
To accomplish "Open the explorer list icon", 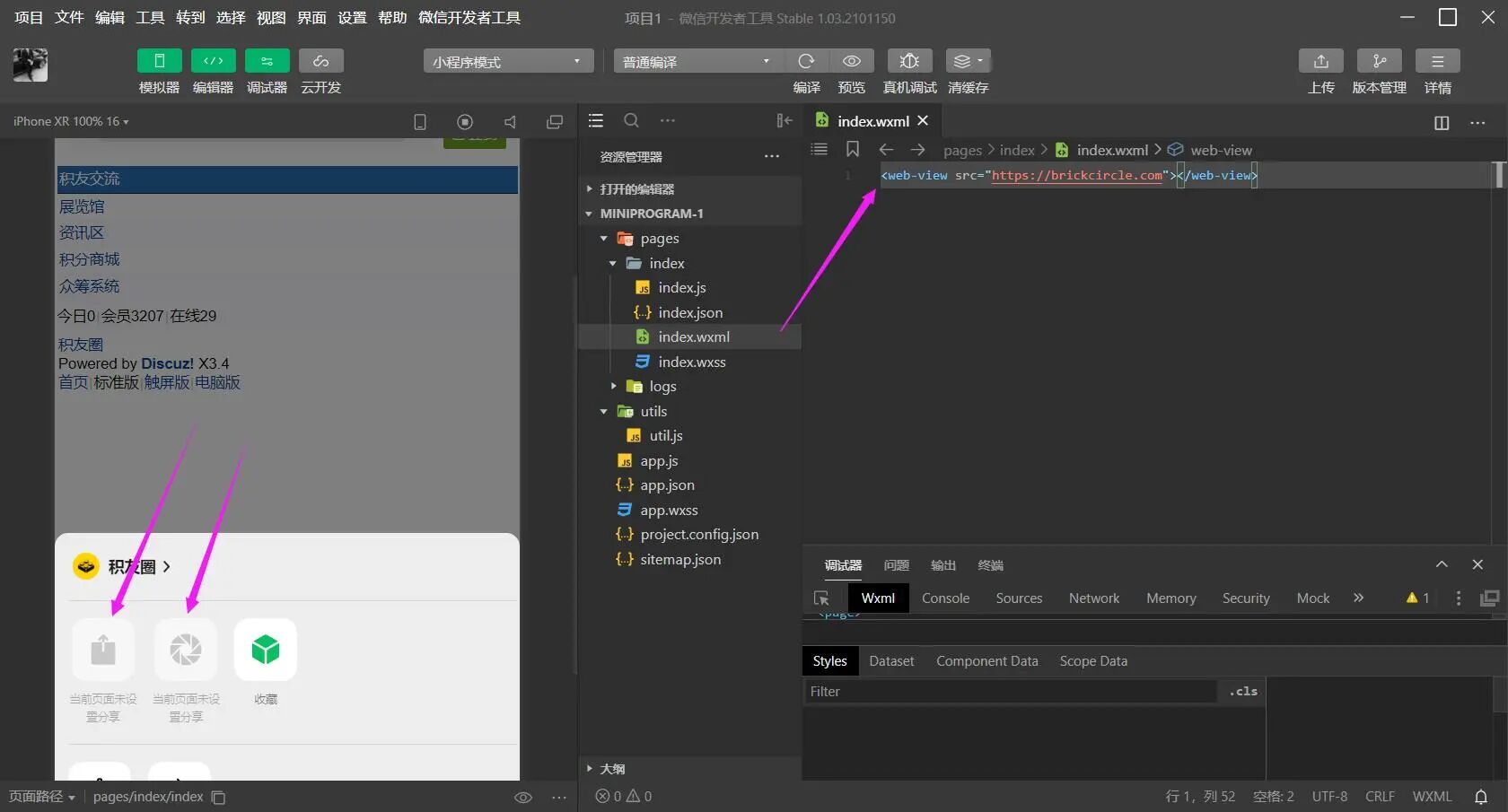I will [x=595, y=120].
